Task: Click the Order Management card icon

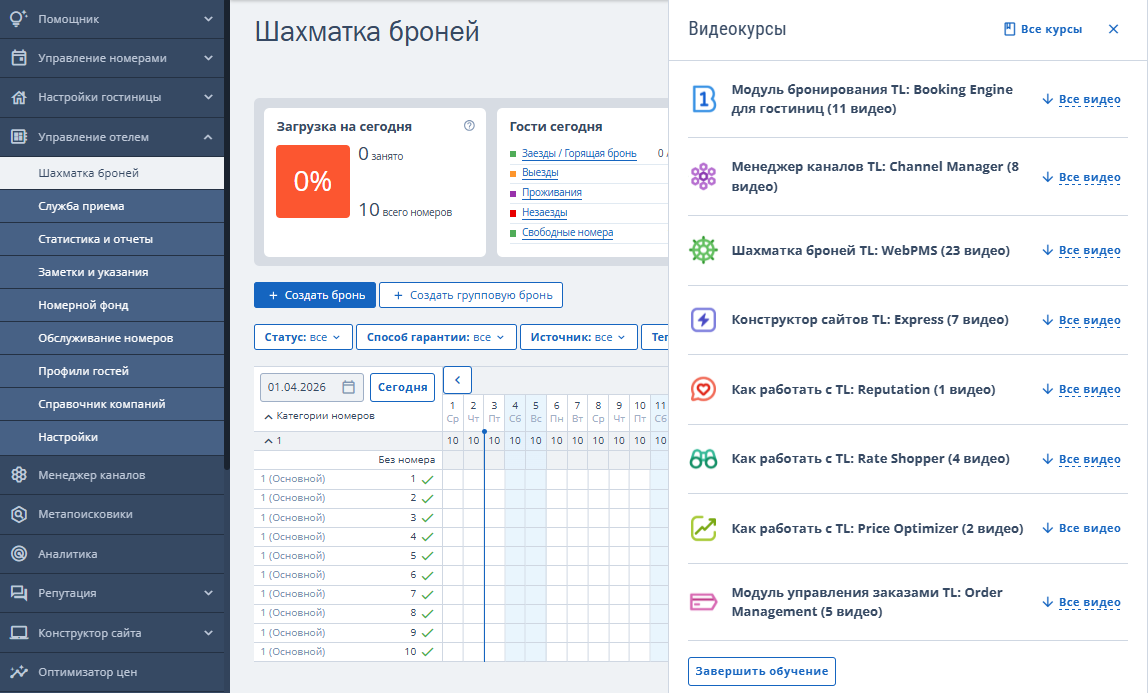Action: pyautogui.click(x=704, y=602)
